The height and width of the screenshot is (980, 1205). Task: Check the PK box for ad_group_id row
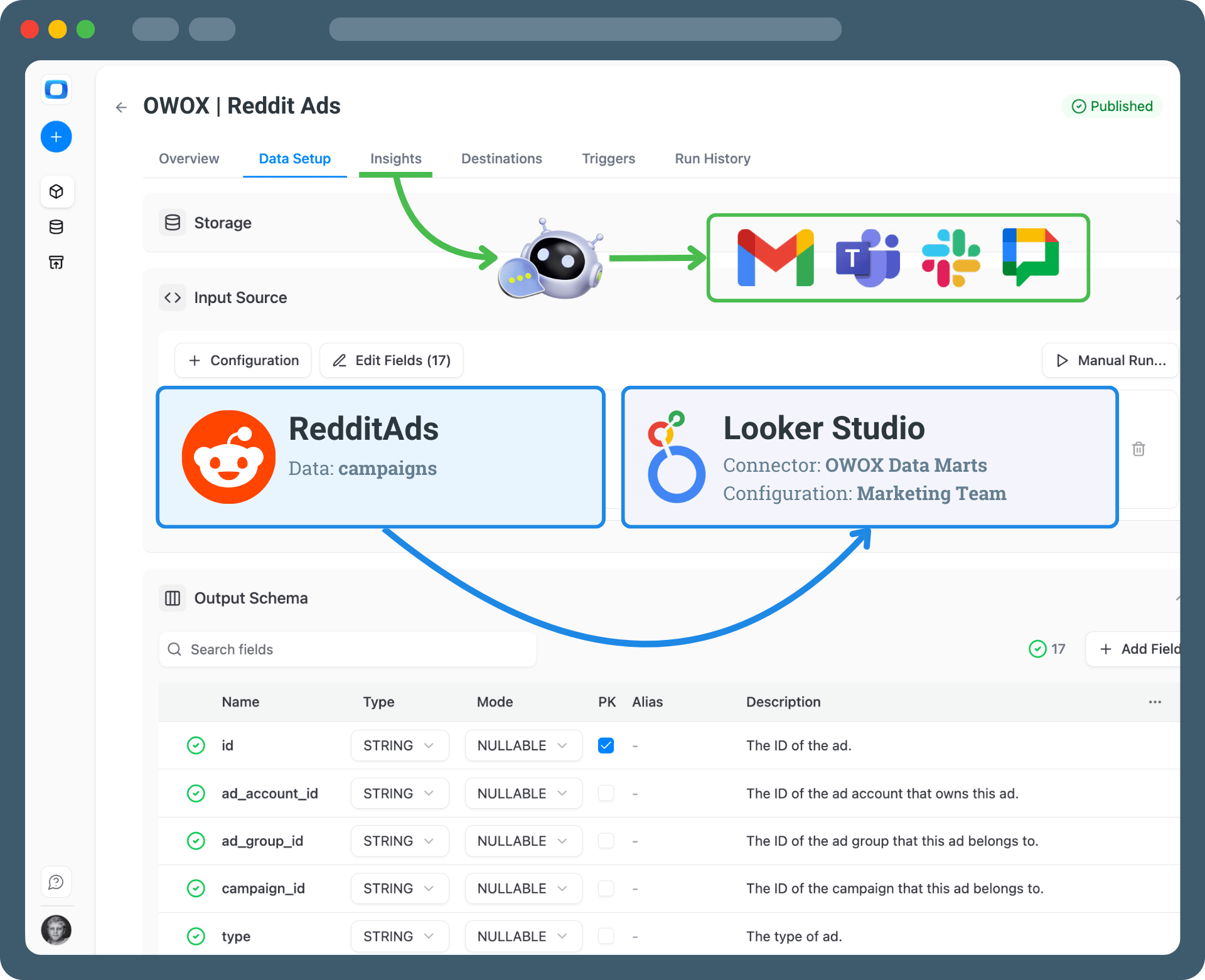point(606,841)
